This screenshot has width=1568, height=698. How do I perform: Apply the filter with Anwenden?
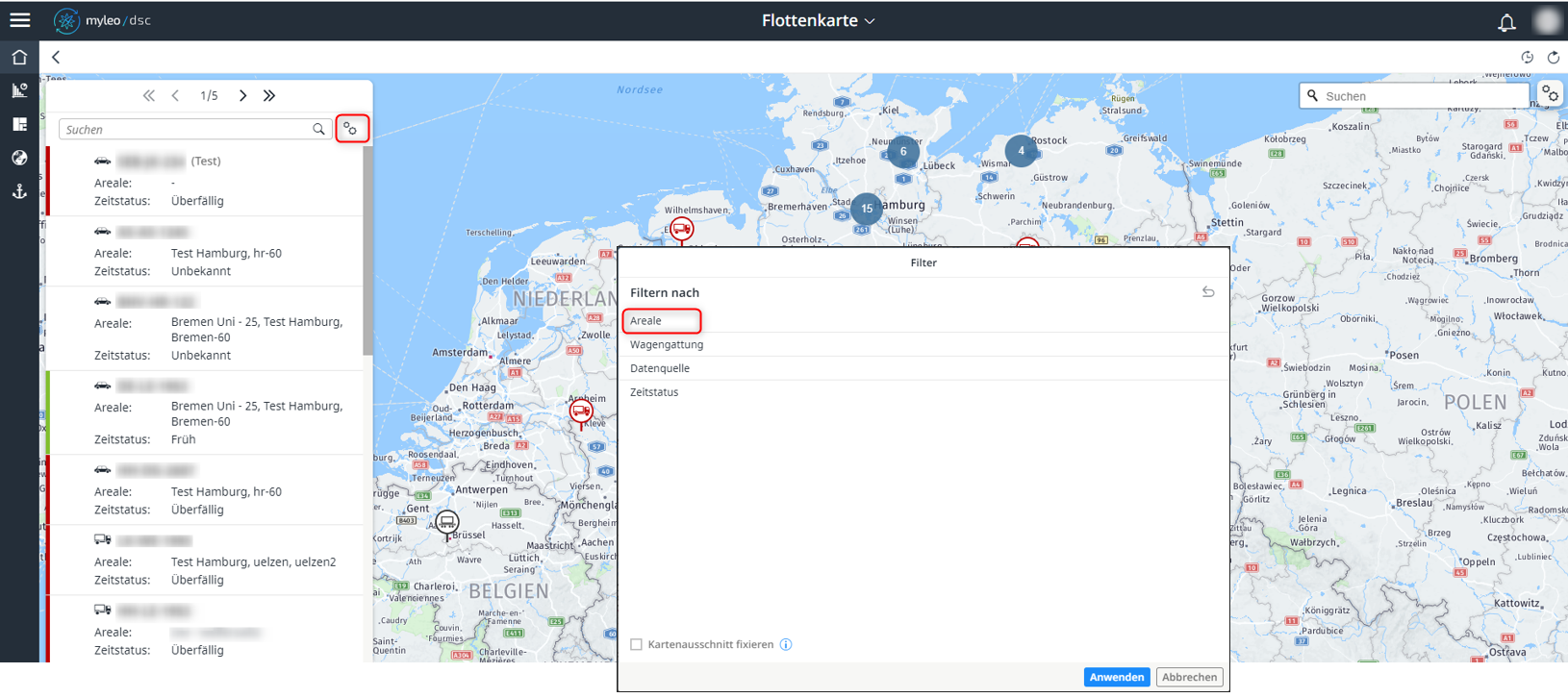point(1117,677)
